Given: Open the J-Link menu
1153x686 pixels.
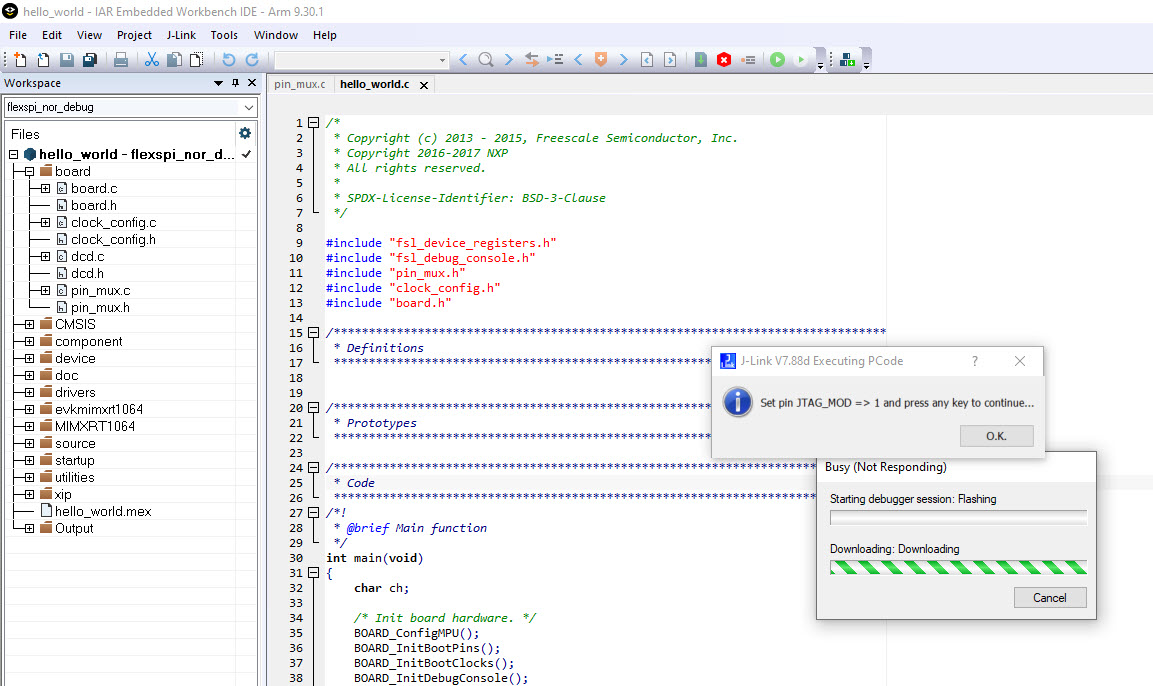Looking at the screenshot, I should click(181, 35).
